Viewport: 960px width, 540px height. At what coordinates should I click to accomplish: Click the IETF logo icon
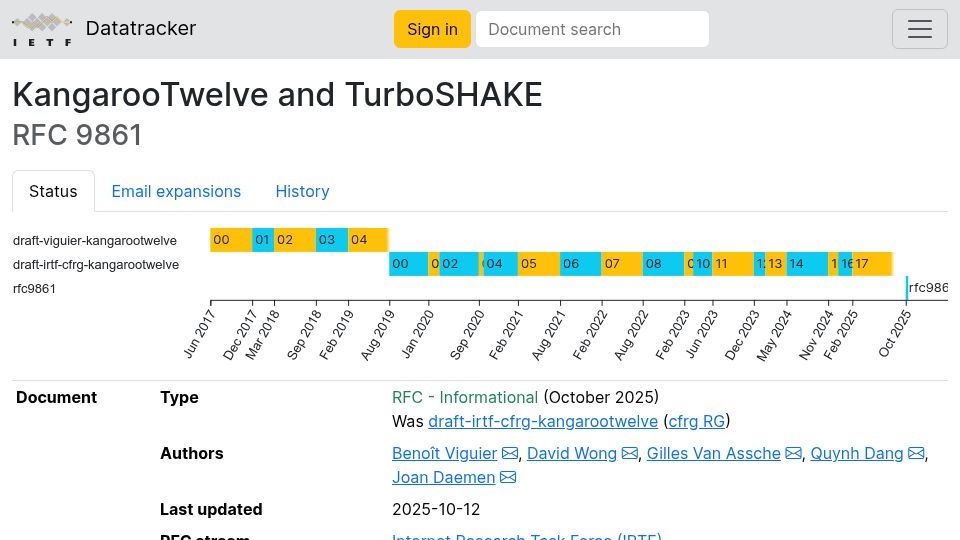(42, 29)
